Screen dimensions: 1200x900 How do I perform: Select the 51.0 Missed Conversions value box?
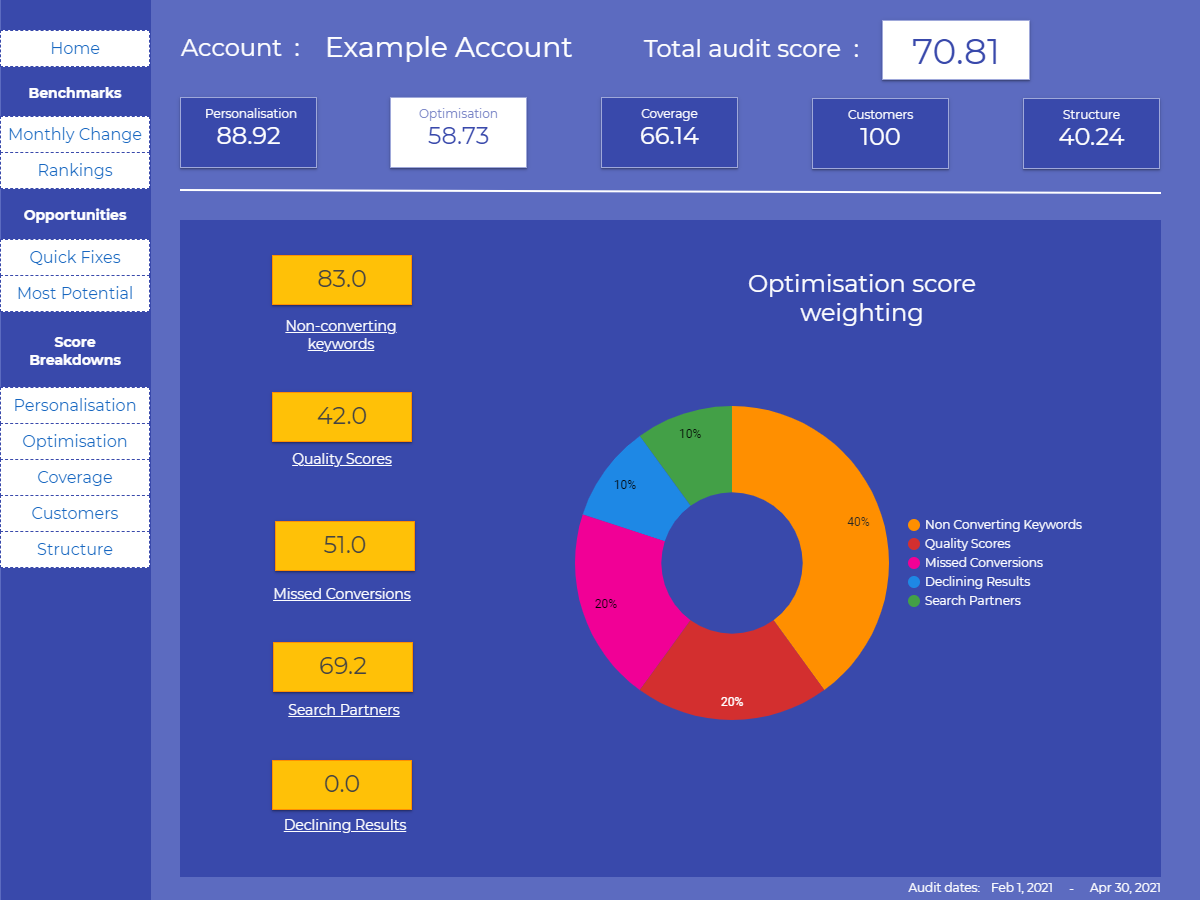345,546
